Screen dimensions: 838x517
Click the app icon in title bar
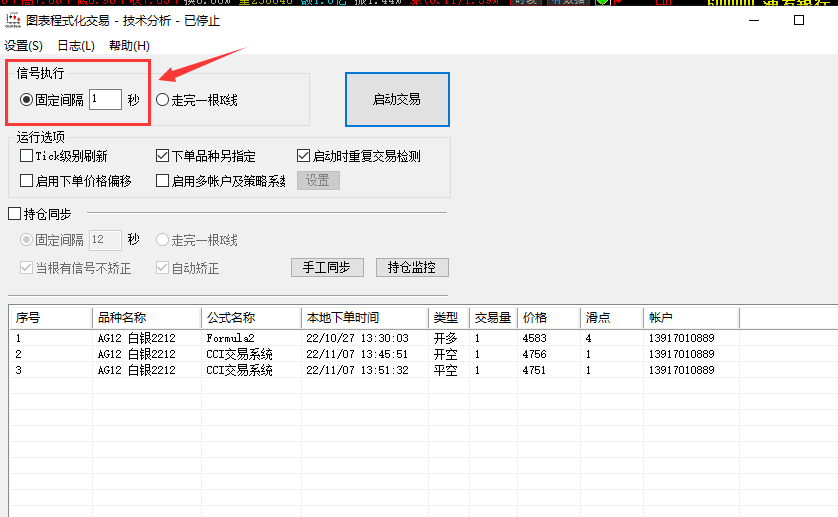pos(13,20)
